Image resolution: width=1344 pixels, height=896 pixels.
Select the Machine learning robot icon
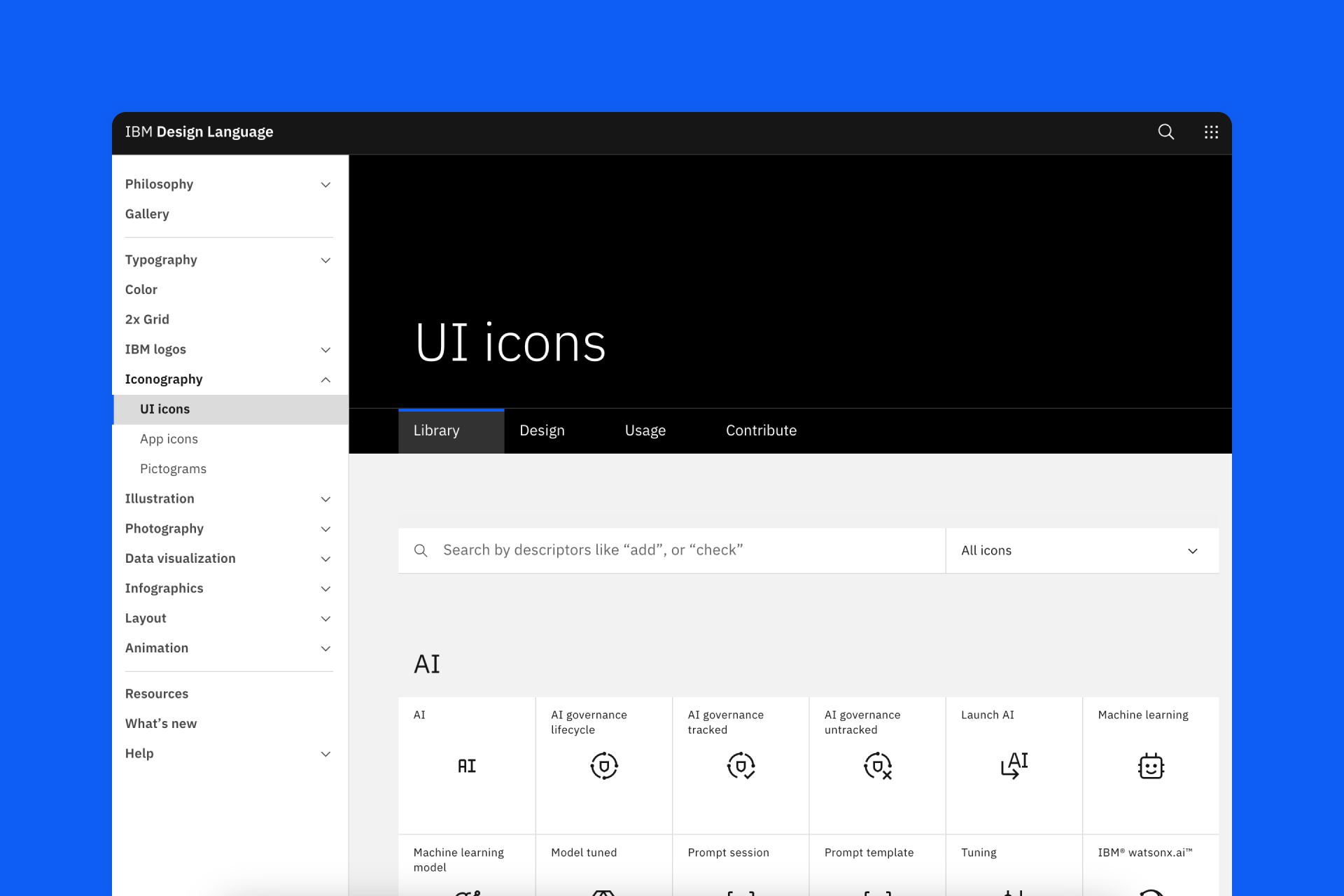pos(1150,766)
